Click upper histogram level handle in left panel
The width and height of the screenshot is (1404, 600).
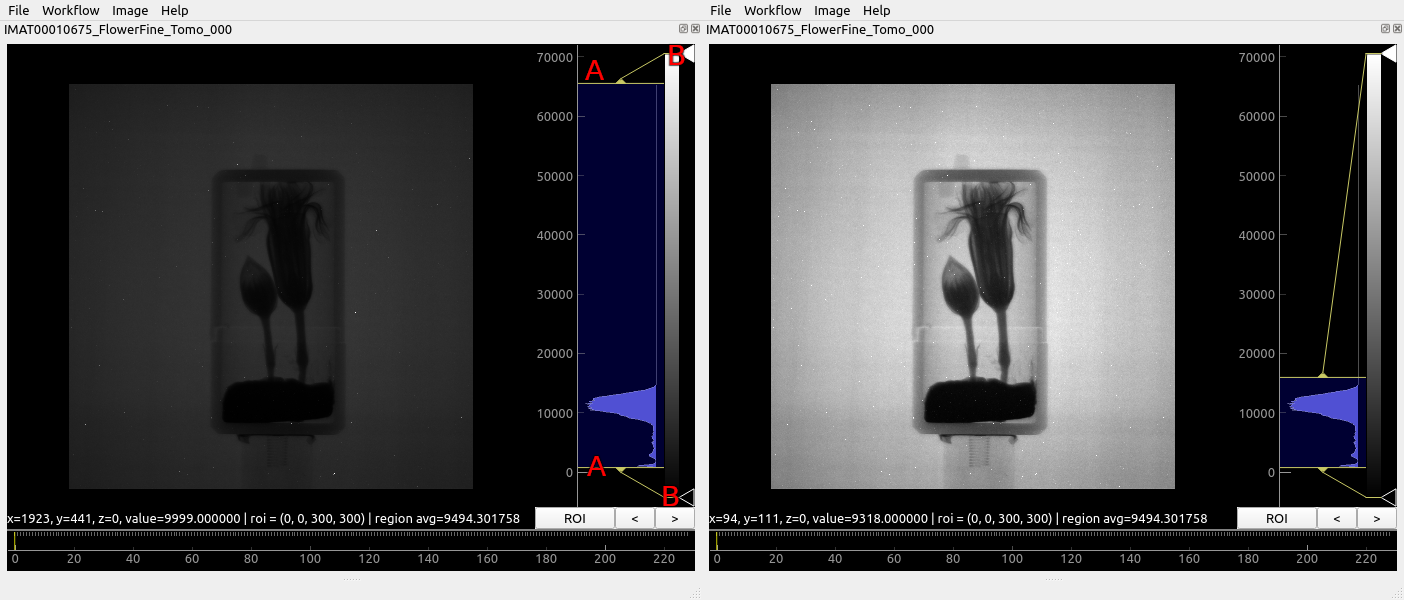pos(620,83)
